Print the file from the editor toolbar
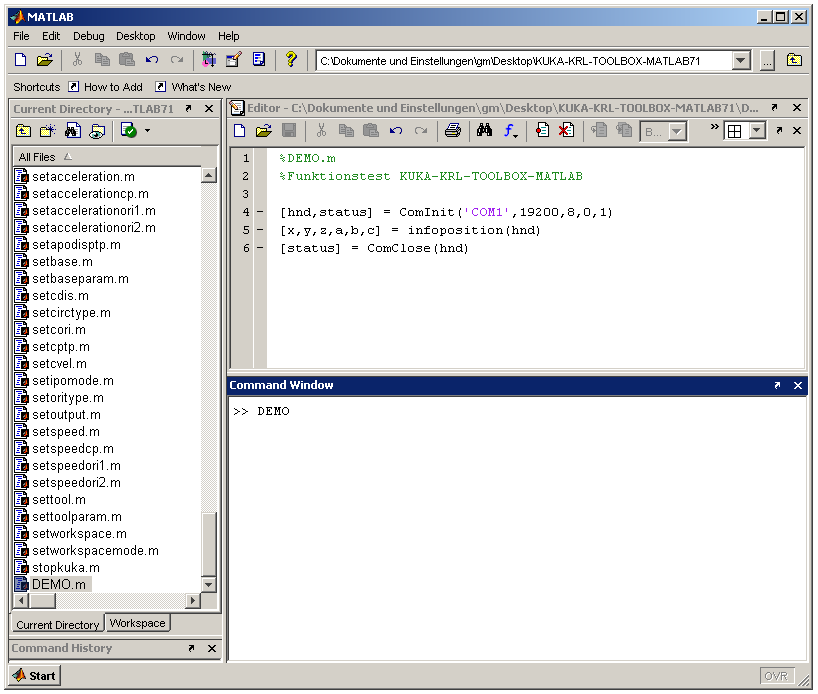818x694 pixels. tap(453, 131)
